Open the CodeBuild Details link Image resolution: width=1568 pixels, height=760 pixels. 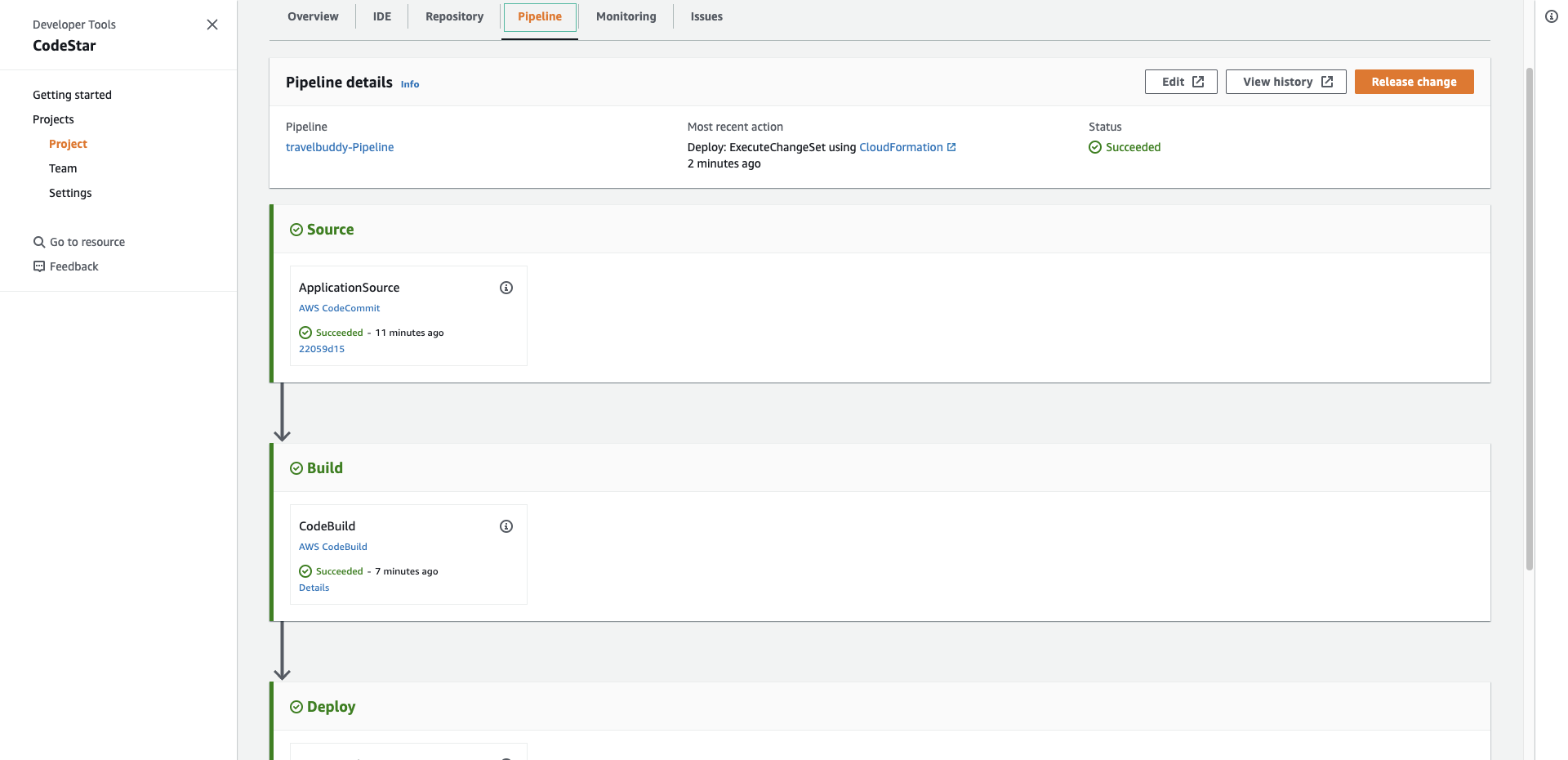pyautogui.click(x=314, y=588)
